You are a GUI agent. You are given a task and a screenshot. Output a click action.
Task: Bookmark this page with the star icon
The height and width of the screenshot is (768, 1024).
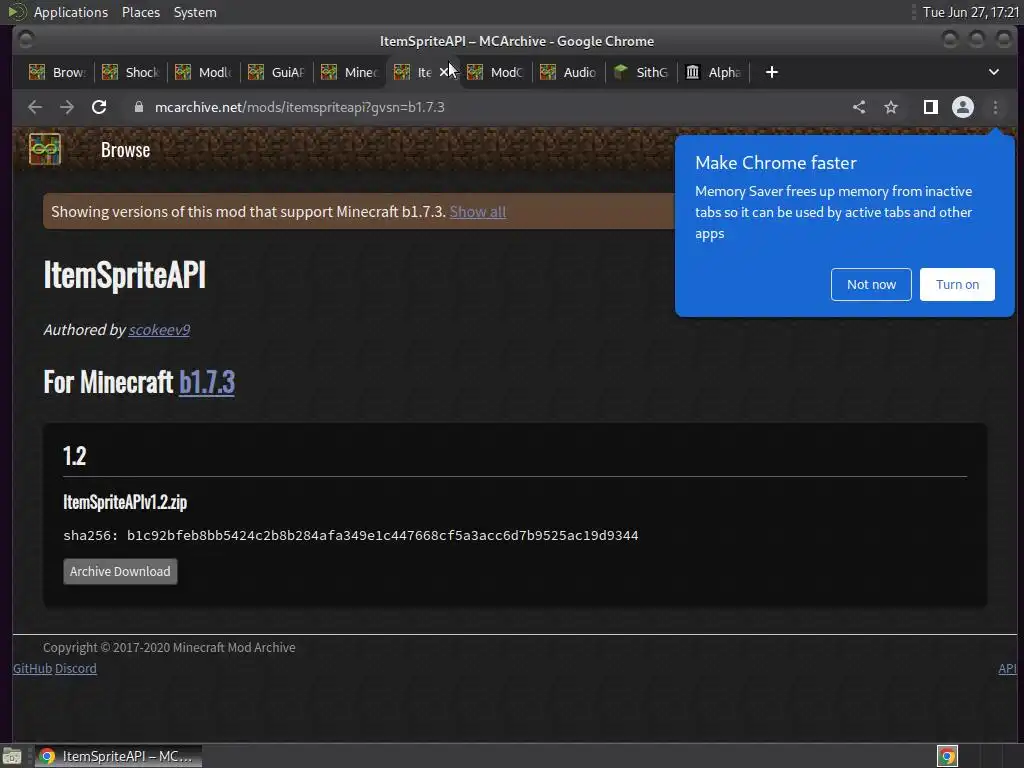click(891, 107)
